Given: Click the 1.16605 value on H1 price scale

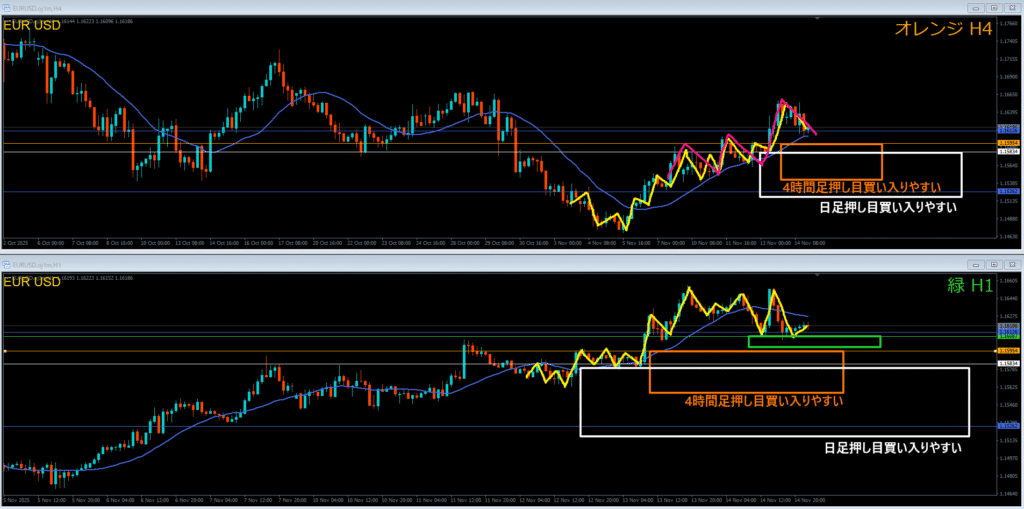Looking at the screenshot, I should (x=1009, y=281).
